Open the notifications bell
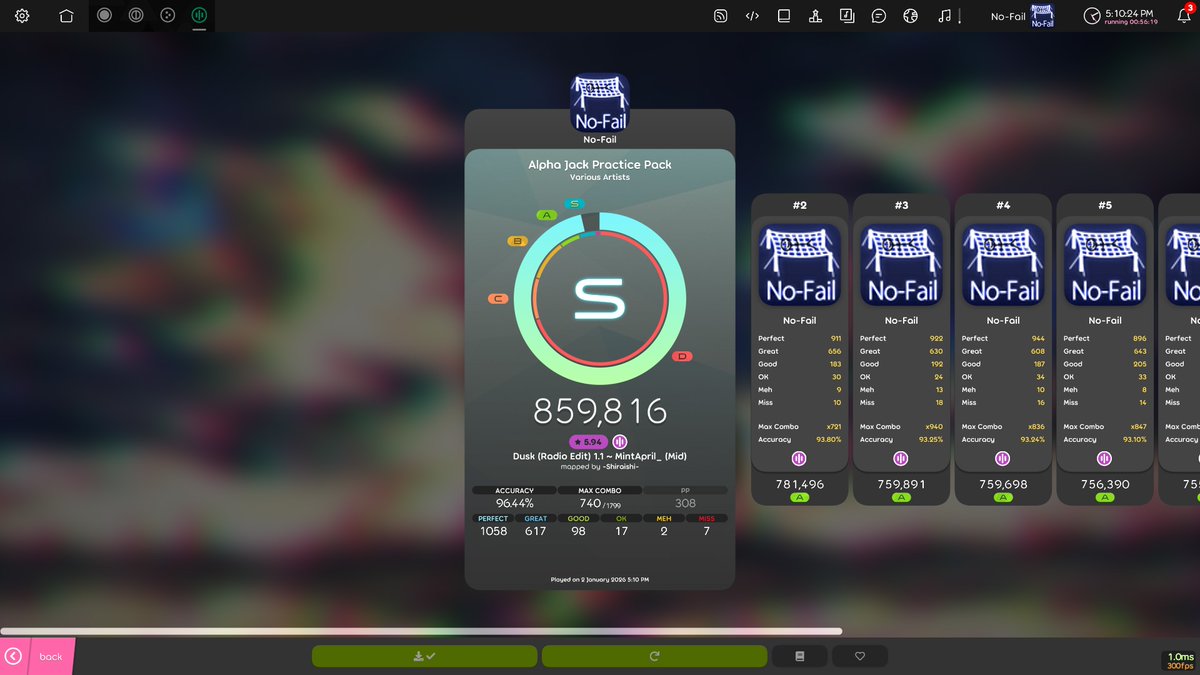This screenshot has width=1200, height=675. [1184, 16]
